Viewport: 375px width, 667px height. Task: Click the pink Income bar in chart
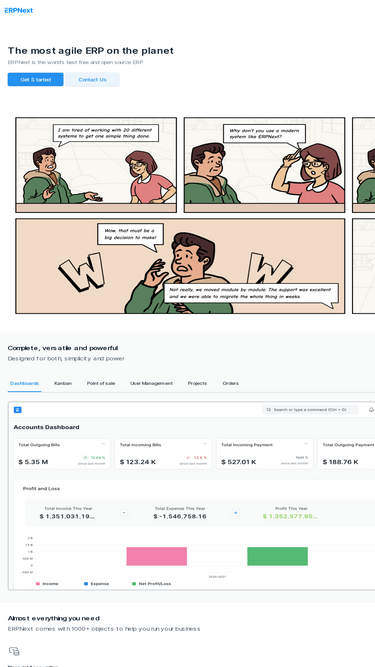click(x=156, y=556)
